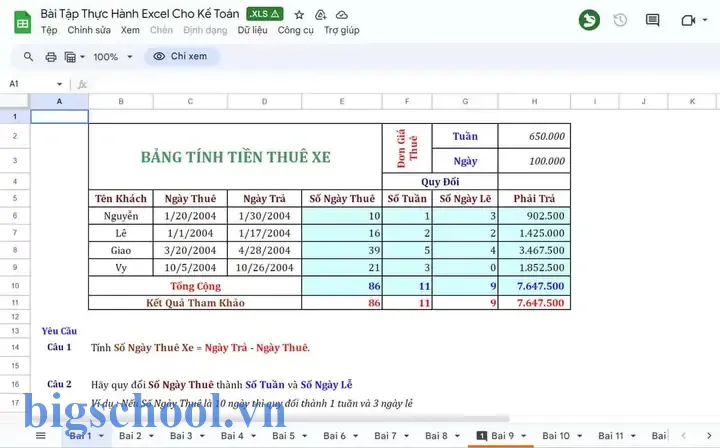Switch to the Bai 7 sheet tab
Image resolution: width=720 pixels, height=448 pixels.
[385, 436]
